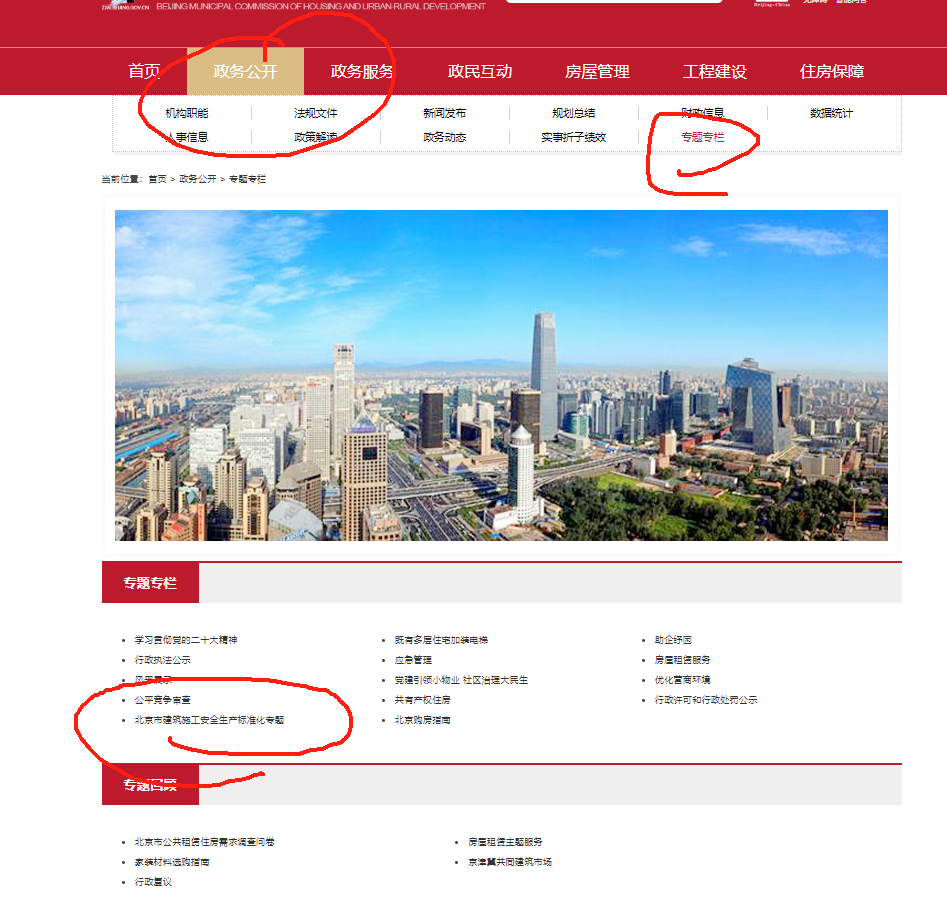Open 党建引领小物业 社区治理大民生 link
Screen dimensions: 947x909
461,679
